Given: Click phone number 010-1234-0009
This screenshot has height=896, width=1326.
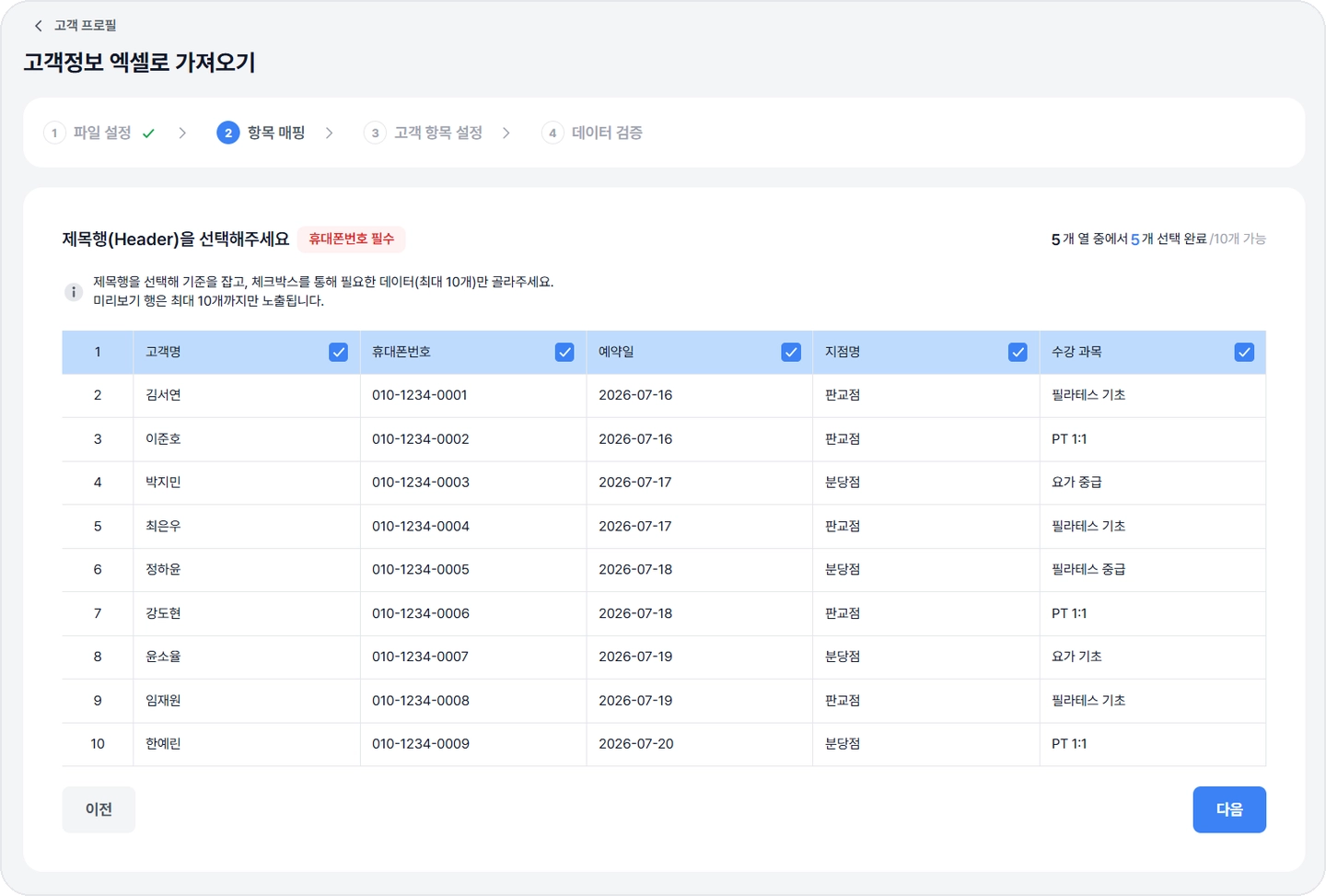Looking at the screenshot, I should point(421,744).
